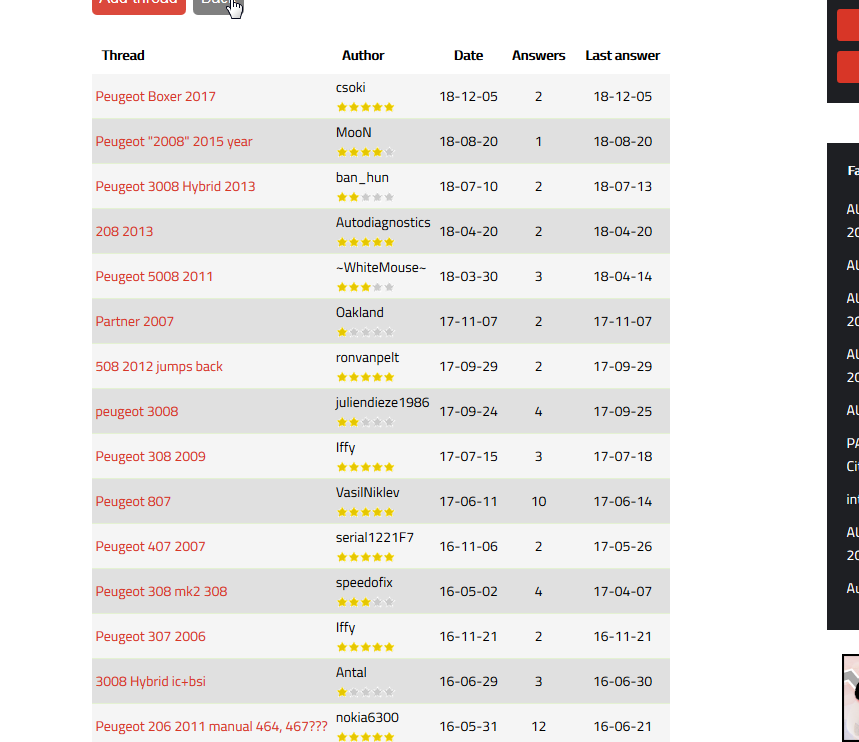Click author name speedofix
The width and height of the screenshot is (859, 742).
[364, 582]
